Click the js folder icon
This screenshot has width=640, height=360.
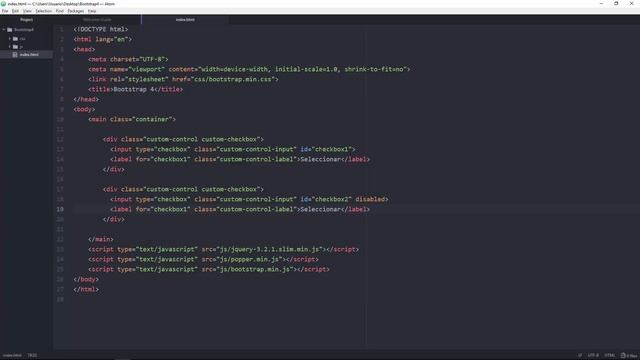coord(15,47)
